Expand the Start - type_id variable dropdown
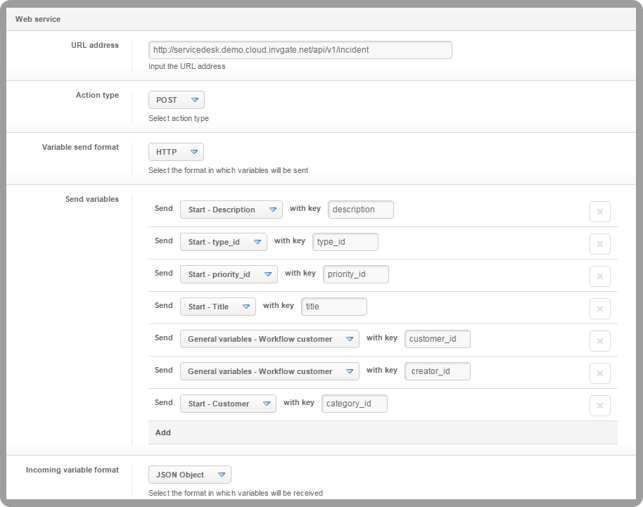The image size is (643, 507). point(223,242)
